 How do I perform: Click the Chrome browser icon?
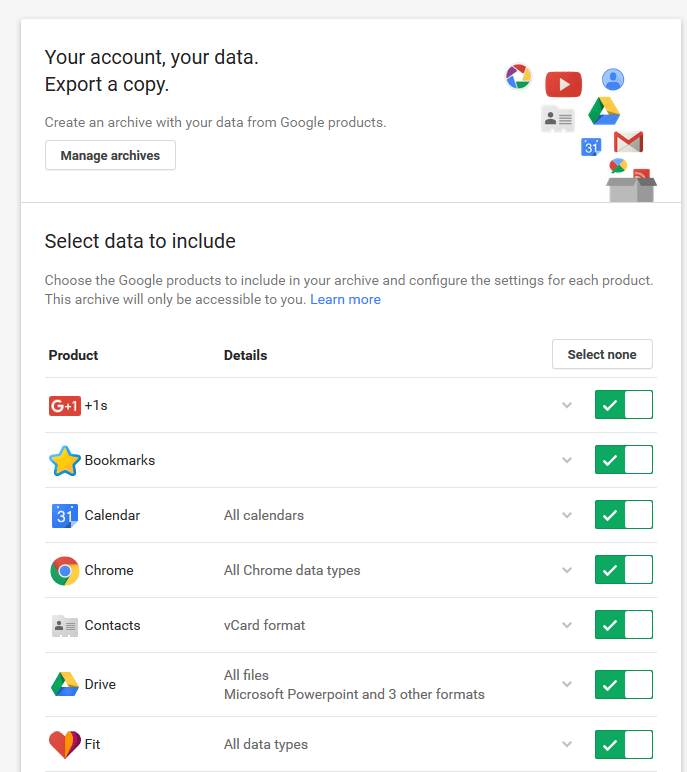pyautogui.click(x=64, y=571)
